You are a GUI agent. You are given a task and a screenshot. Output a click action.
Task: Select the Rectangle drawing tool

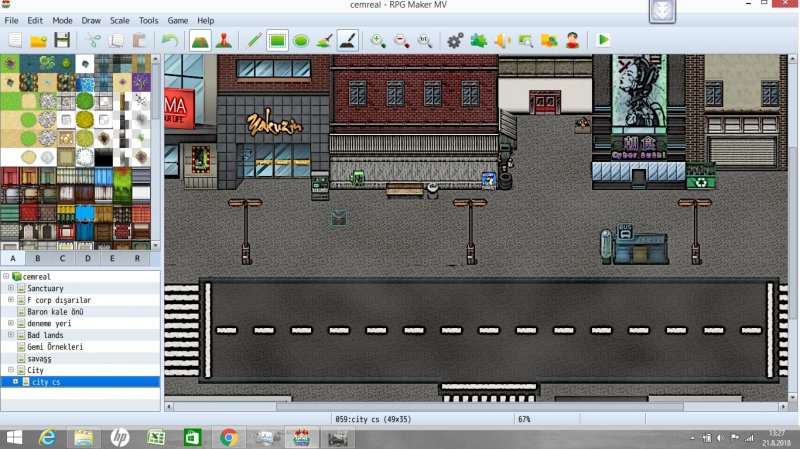pyautogui.click(x=277, y=40)
